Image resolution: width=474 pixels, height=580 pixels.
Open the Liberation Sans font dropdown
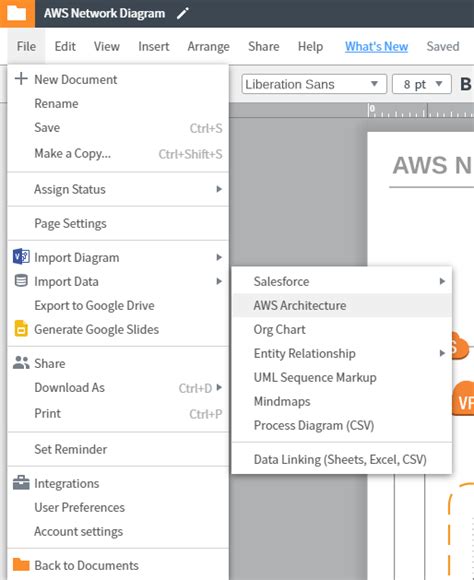tap(314, 84)
